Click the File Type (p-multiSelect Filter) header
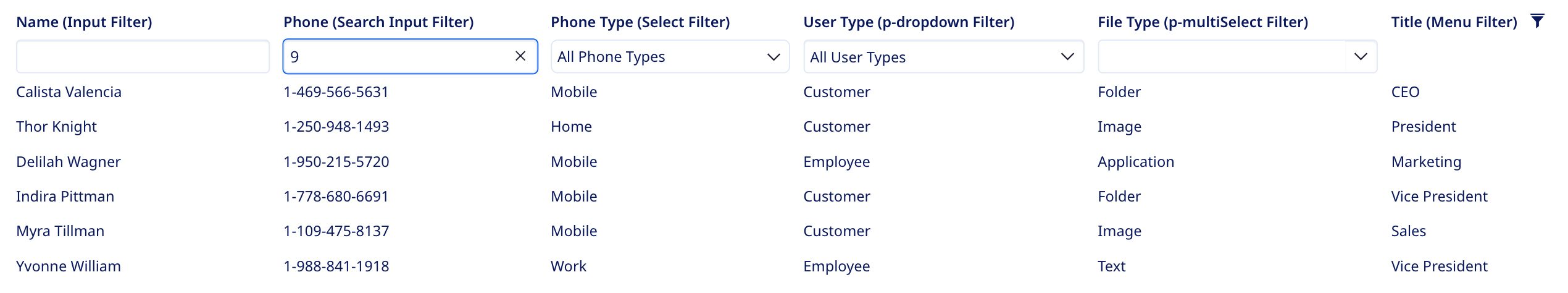 tap(1203, 22)
